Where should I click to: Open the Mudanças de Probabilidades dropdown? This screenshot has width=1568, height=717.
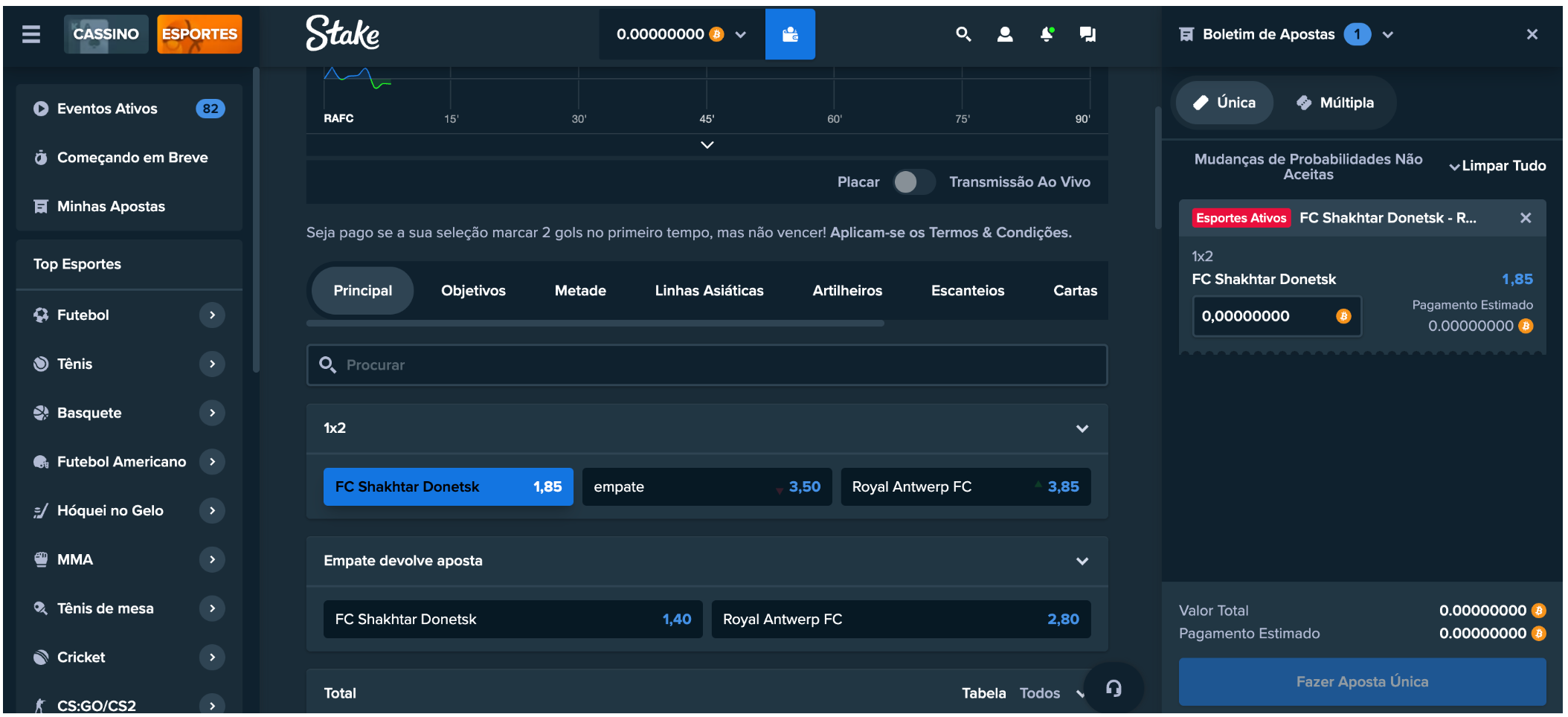pyautogui.click(x=1454, y=167)
